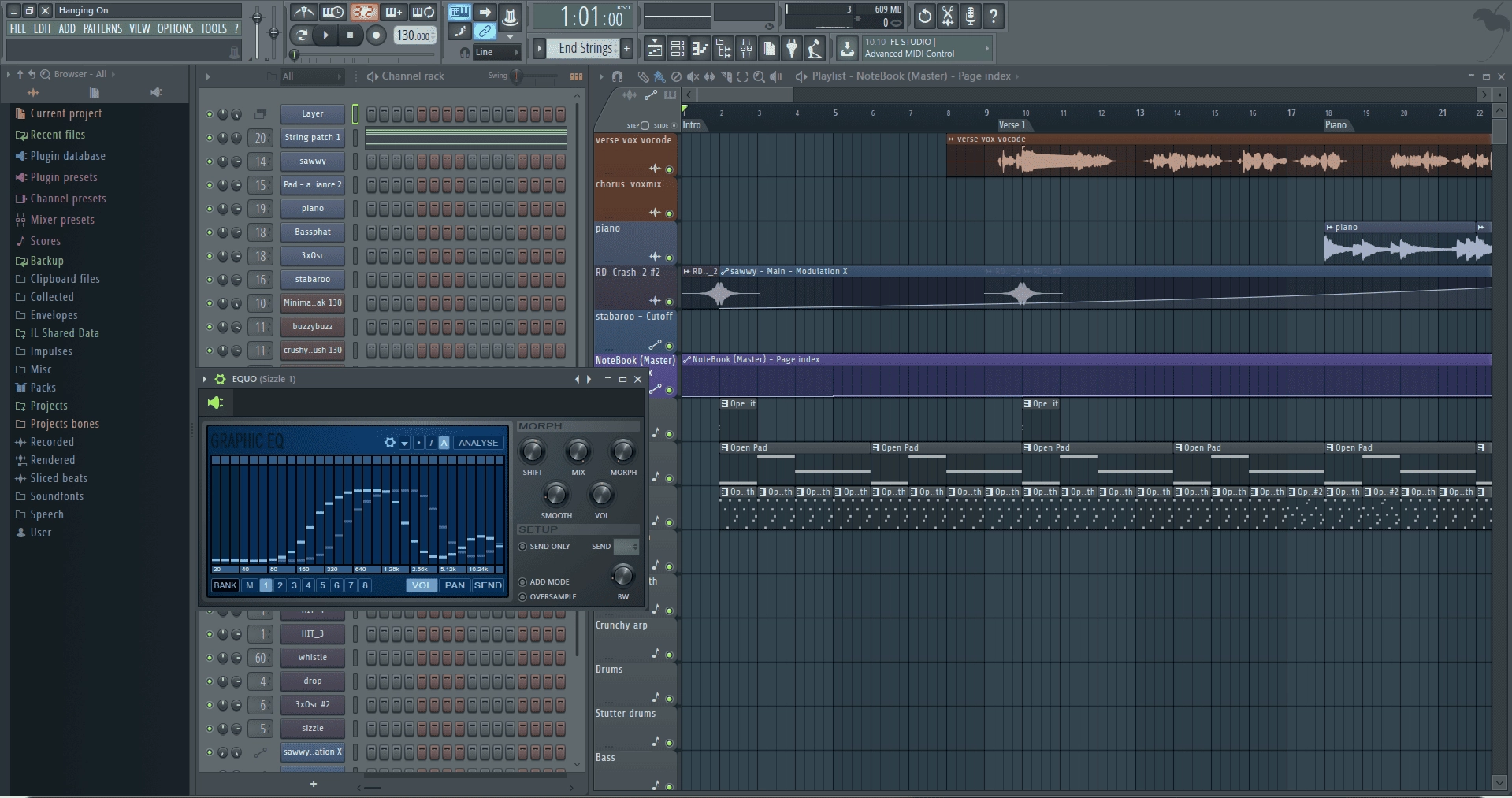
Task: Click the Bassphat channel button
Action: click(313, 232)
